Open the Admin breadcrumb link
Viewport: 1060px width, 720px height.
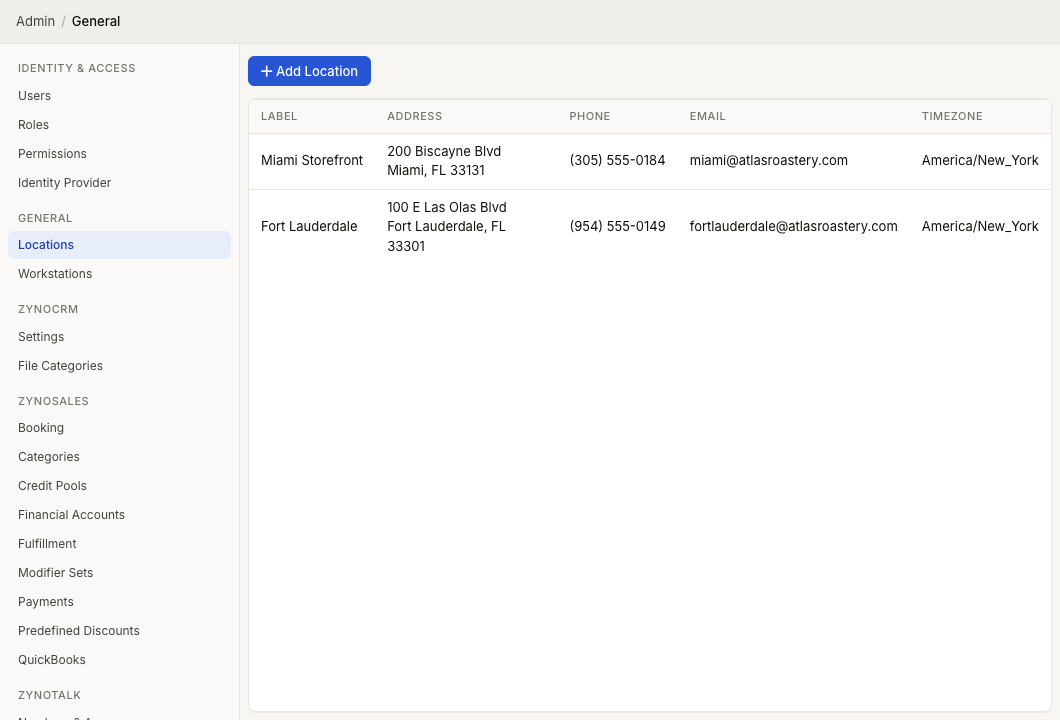(35, 21)
